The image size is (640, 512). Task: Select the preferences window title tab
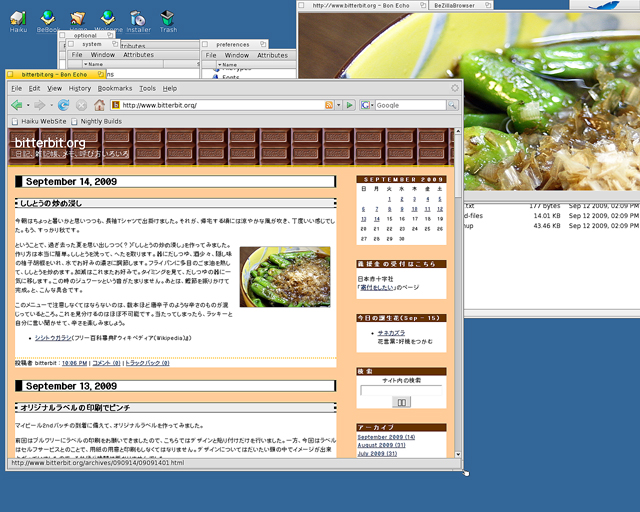tap(234, 44)
